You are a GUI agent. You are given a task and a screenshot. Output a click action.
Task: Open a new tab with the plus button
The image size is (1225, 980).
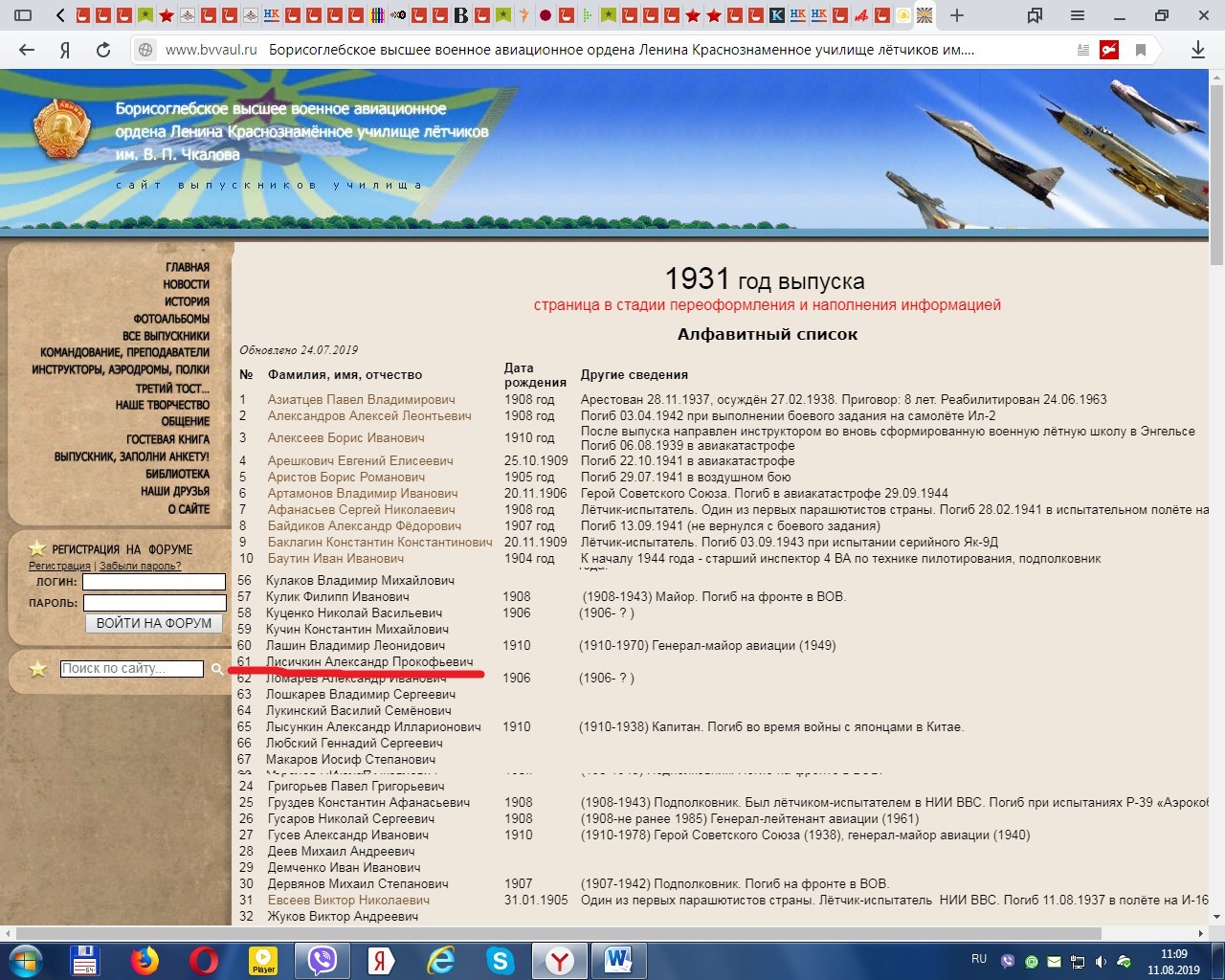956,15
